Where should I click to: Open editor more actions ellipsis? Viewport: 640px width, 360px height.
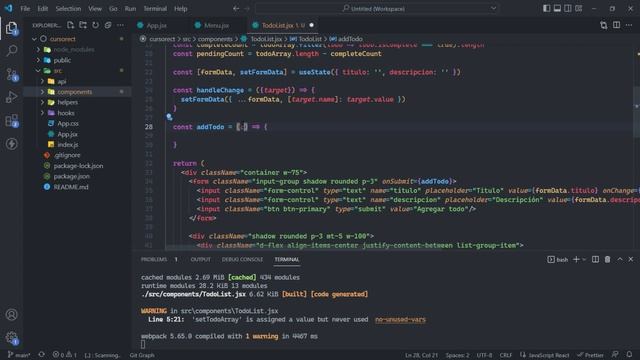629,25
